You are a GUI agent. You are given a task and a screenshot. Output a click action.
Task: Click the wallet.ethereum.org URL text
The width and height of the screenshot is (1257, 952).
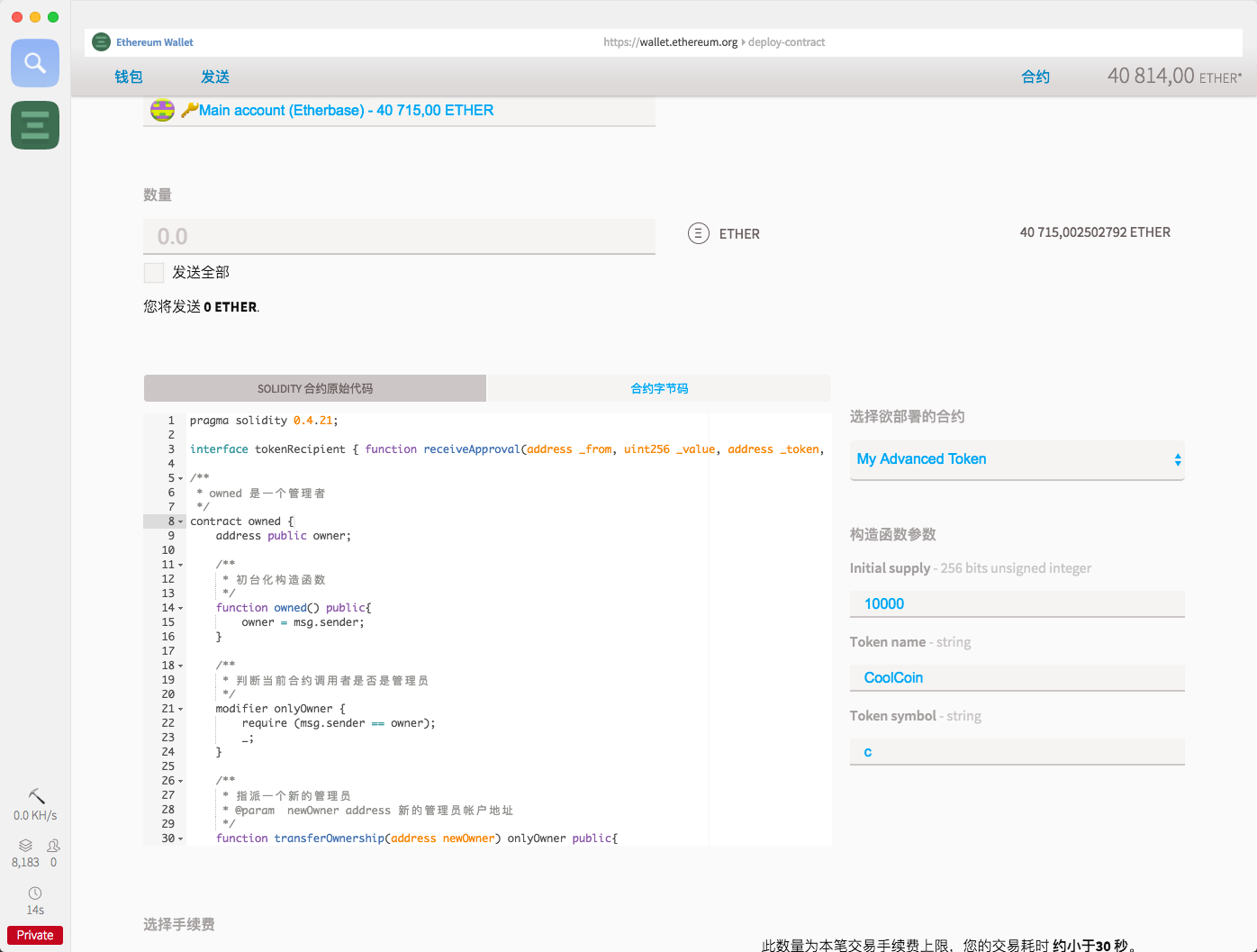[671, 42]
